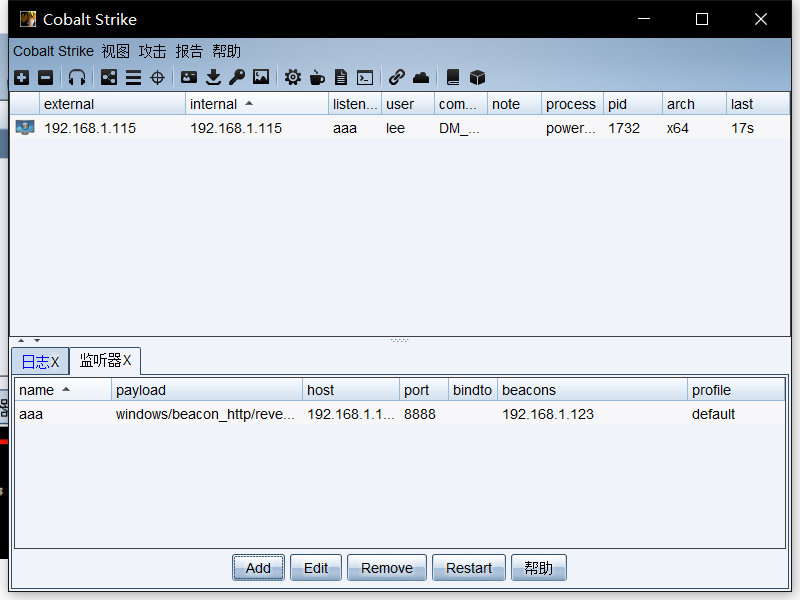Click the cloud manage web server icon
800x600 pixels.
(421, 78)
